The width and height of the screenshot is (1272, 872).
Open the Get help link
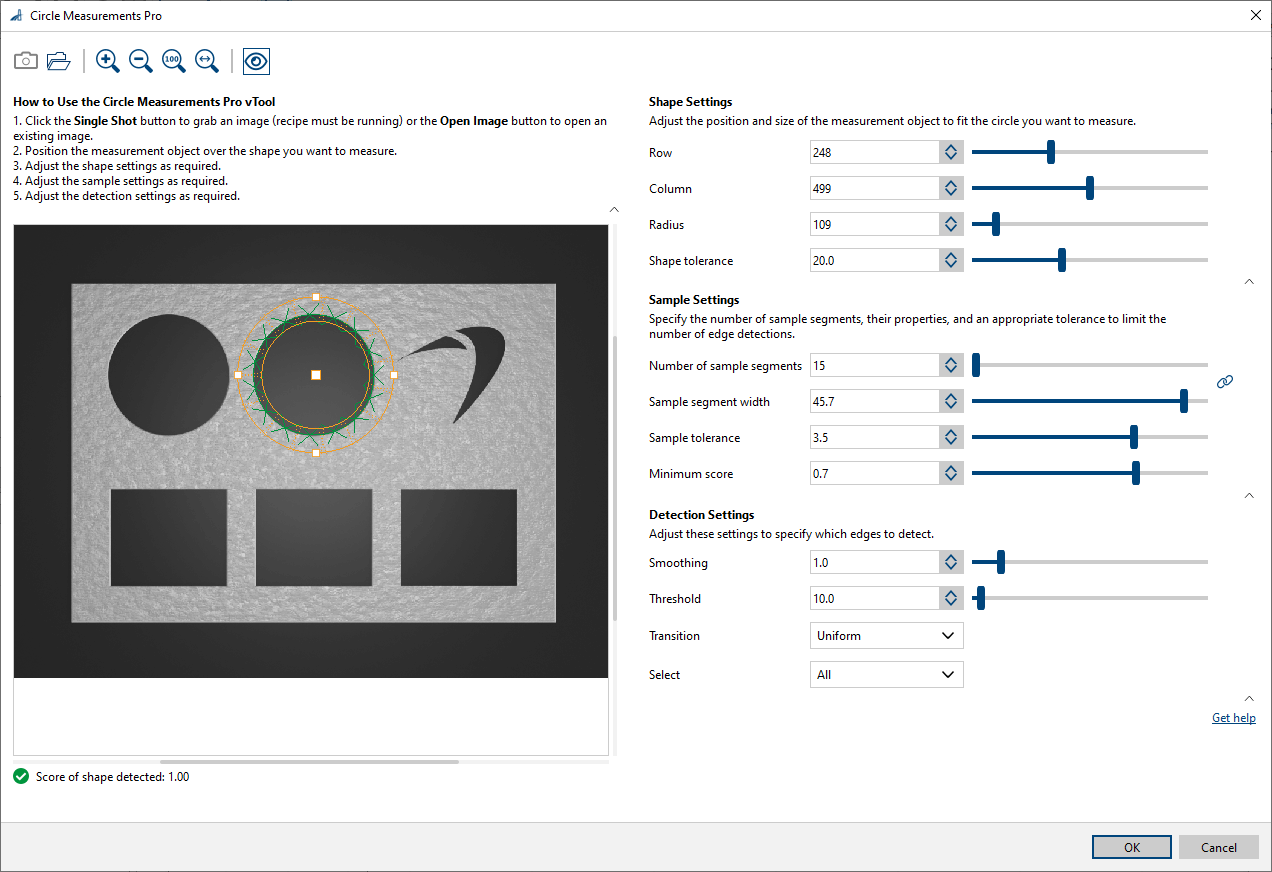[x=1234, y=718]
